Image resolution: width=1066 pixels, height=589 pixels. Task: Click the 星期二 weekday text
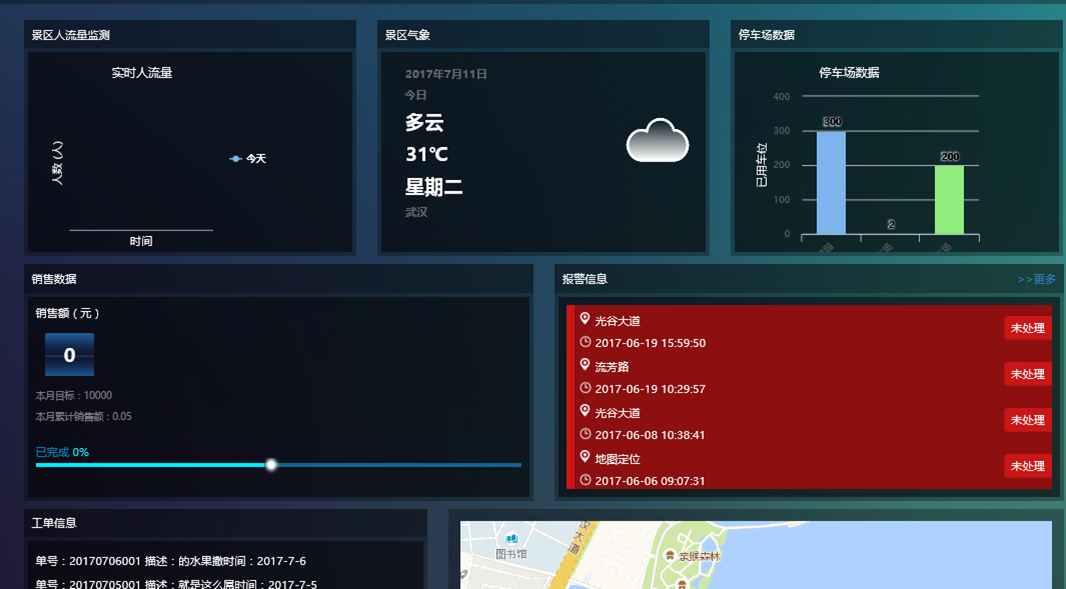tap(434, 186)
